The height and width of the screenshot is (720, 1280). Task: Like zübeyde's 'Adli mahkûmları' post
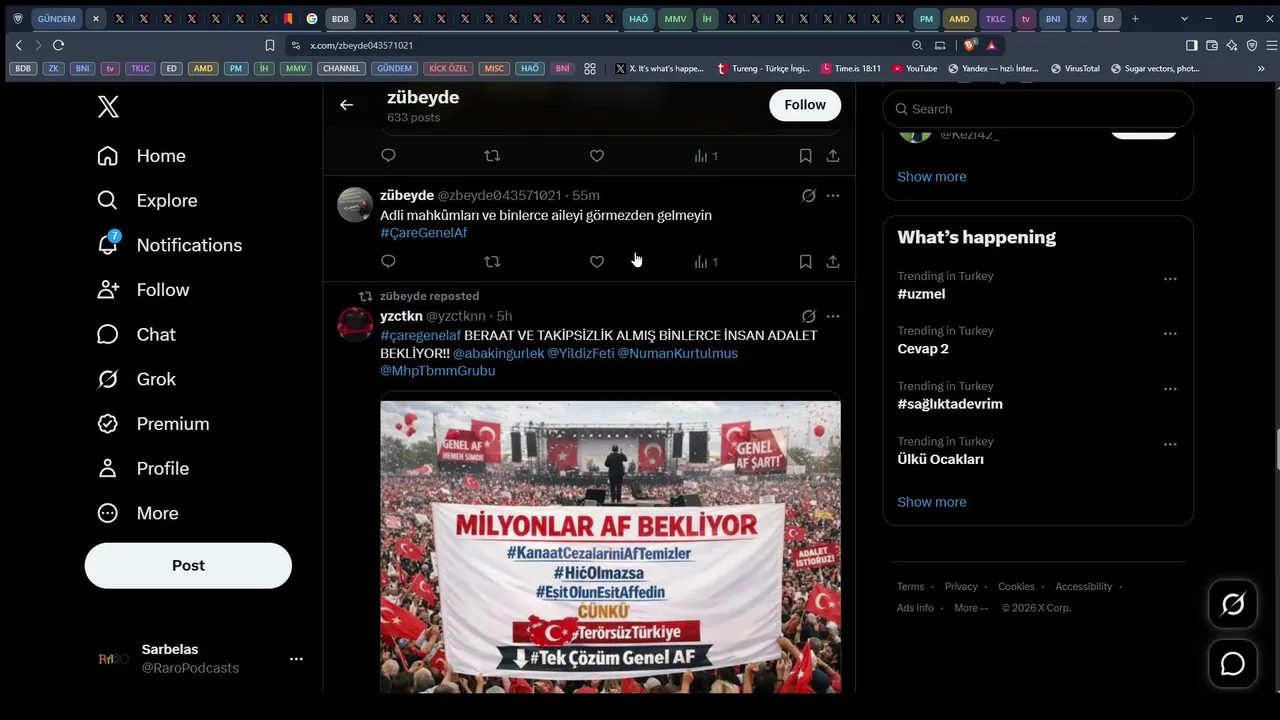(597, 262)
